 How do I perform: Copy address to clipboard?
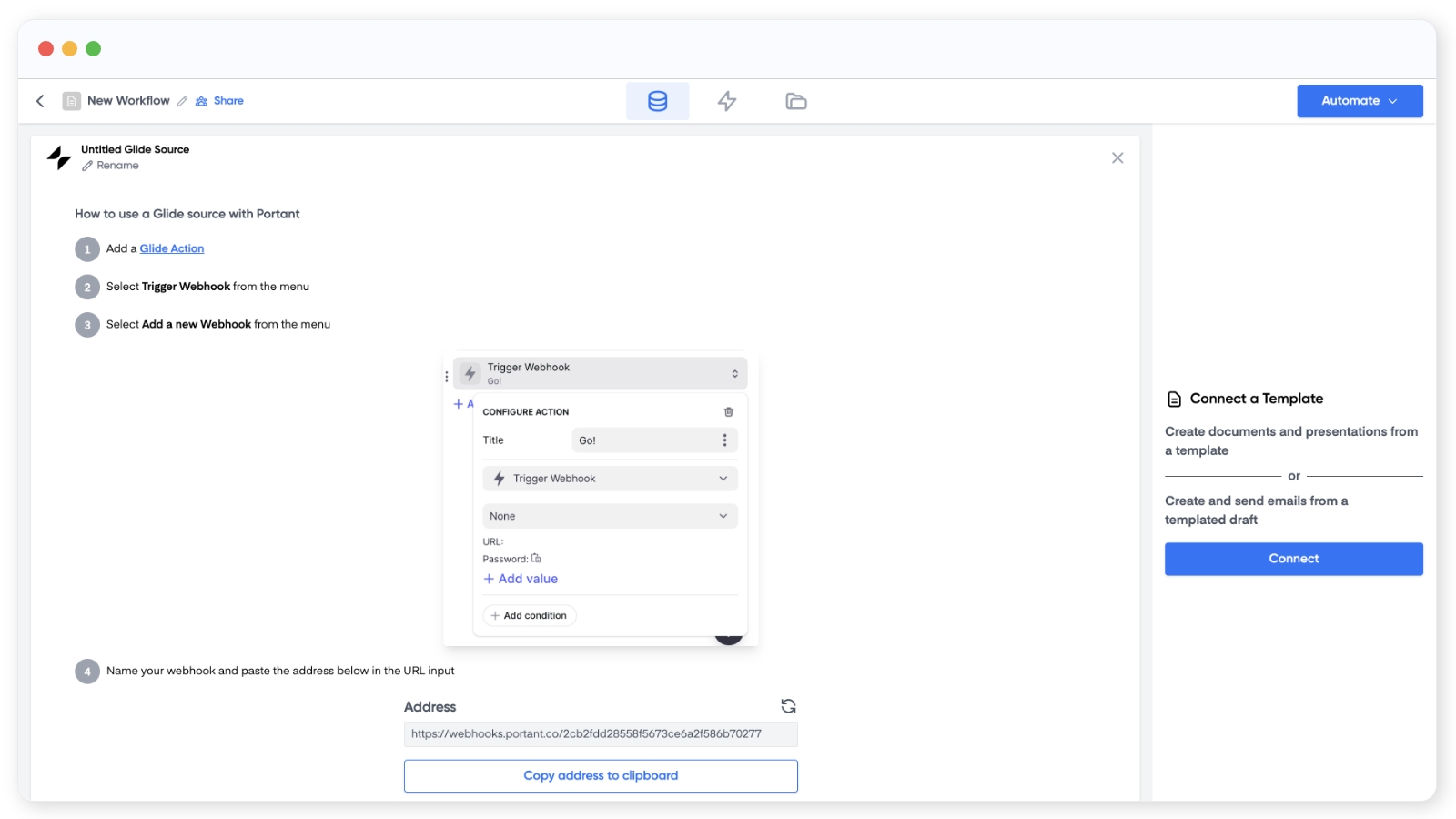[x=601, y=776]
